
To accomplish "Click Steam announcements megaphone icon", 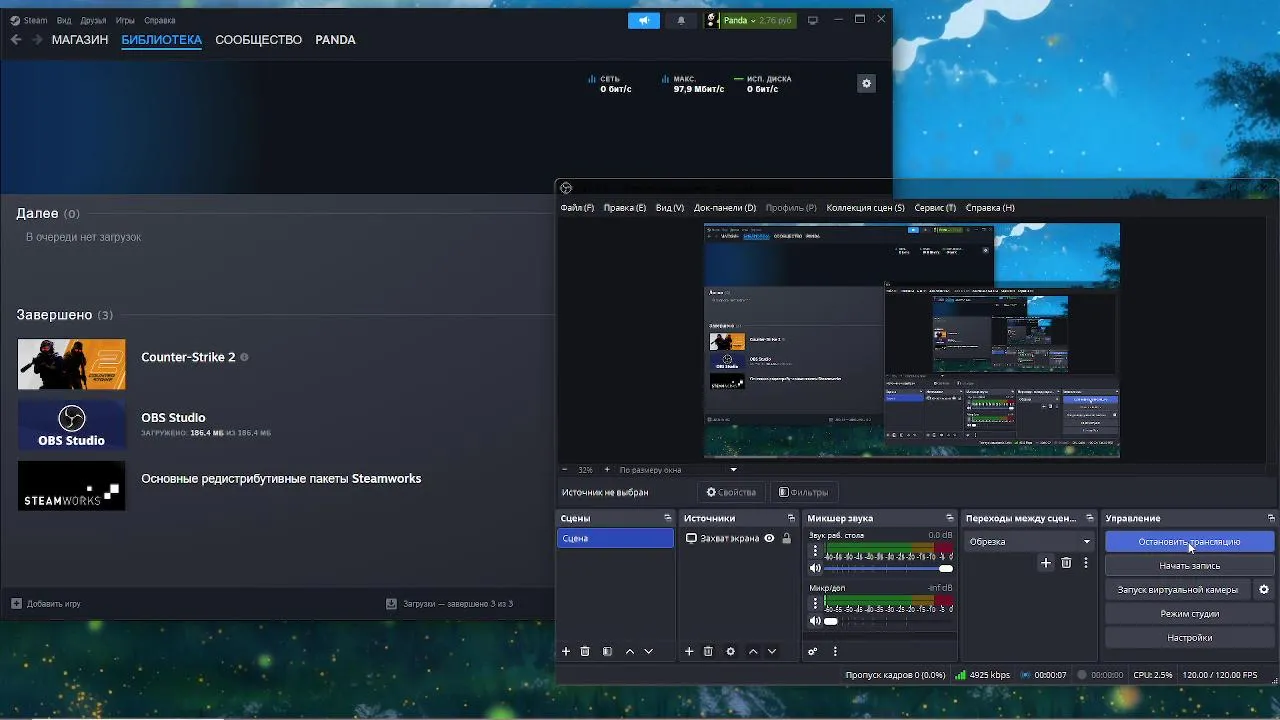I will [644, 20].
